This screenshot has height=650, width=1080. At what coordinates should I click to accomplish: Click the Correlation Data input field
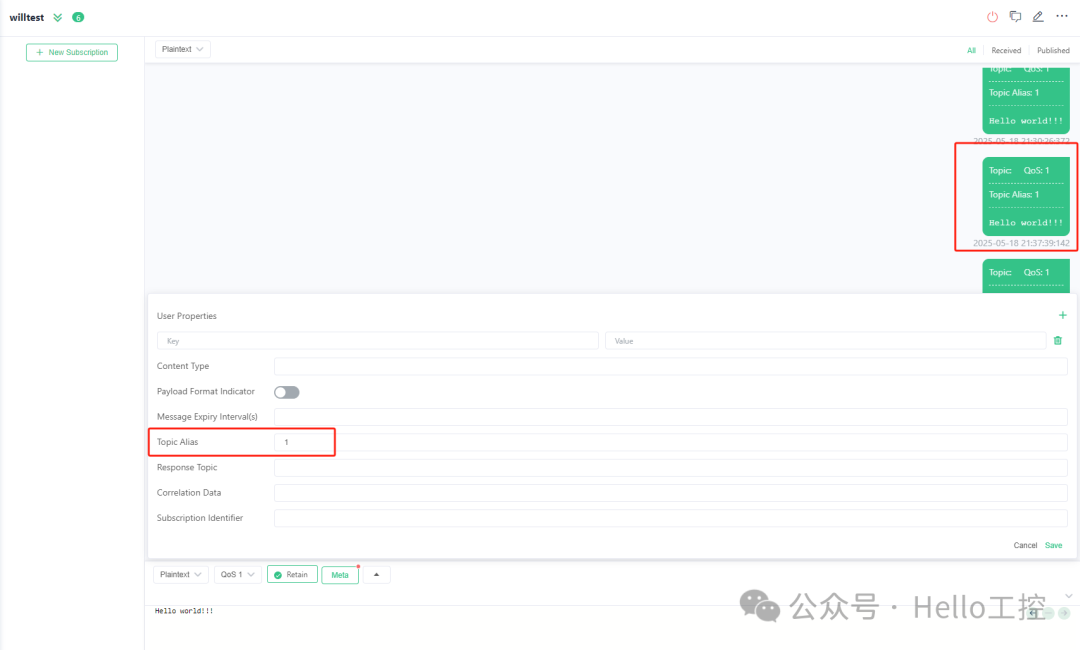pos(671,493)
